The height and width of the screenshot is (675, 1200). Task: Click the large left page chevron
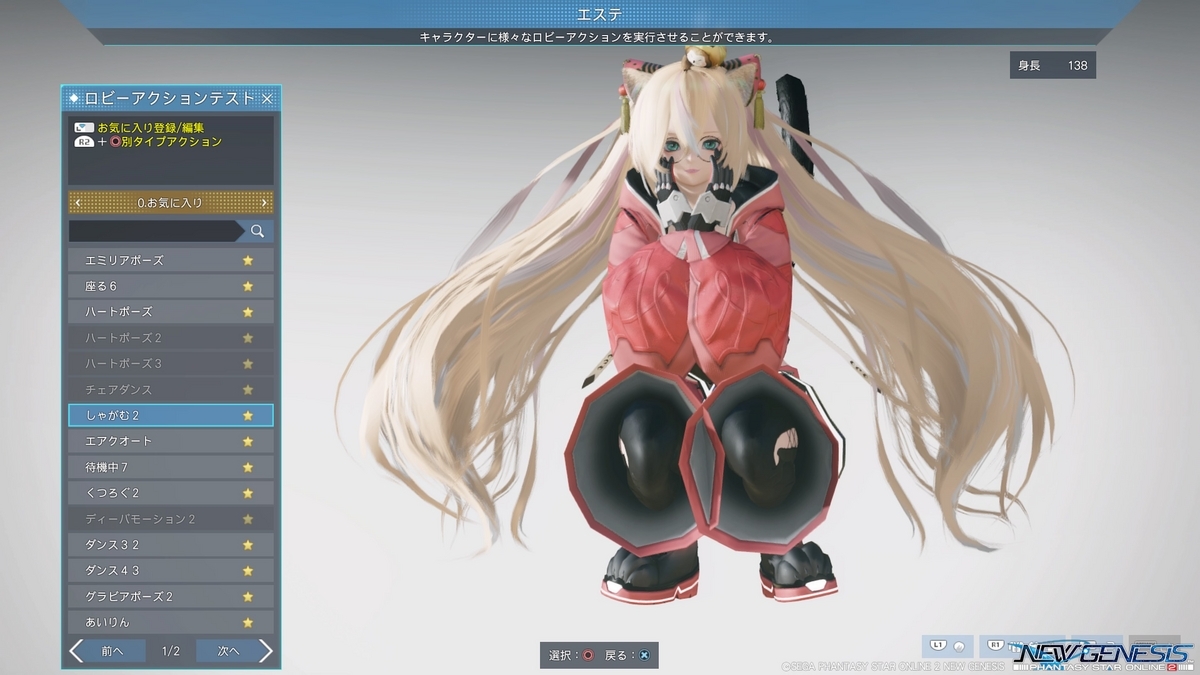coord(76,651)
